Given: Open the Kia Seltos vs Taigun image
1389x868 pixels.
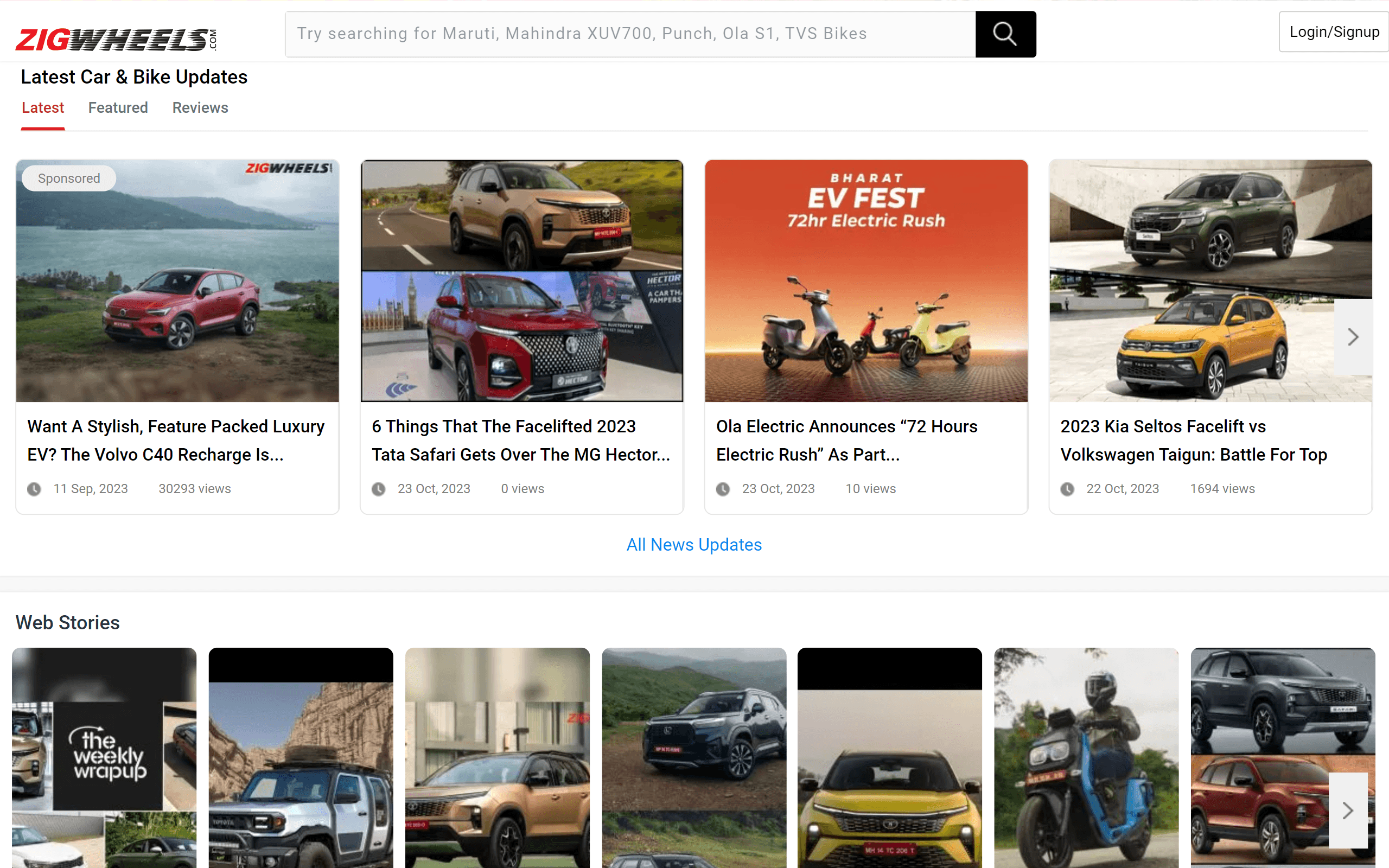Looking at the screenshot, I should pyautogui.click(x=1210, y=280).
